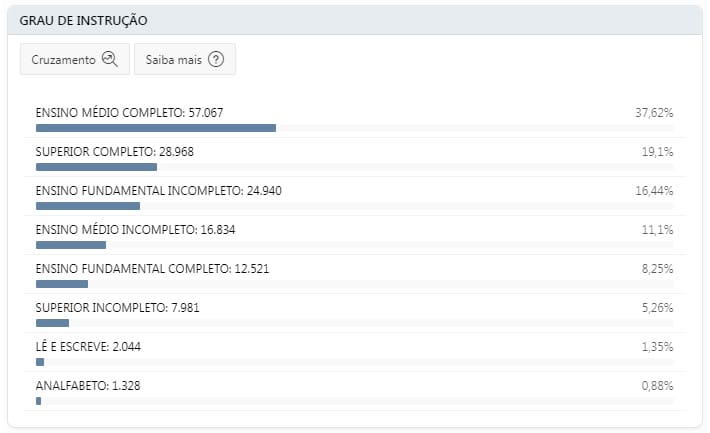Click the Superior Completo progress bar
Image resolution: width=710 pixels, height=433 pixels.
tap(96, 167)
